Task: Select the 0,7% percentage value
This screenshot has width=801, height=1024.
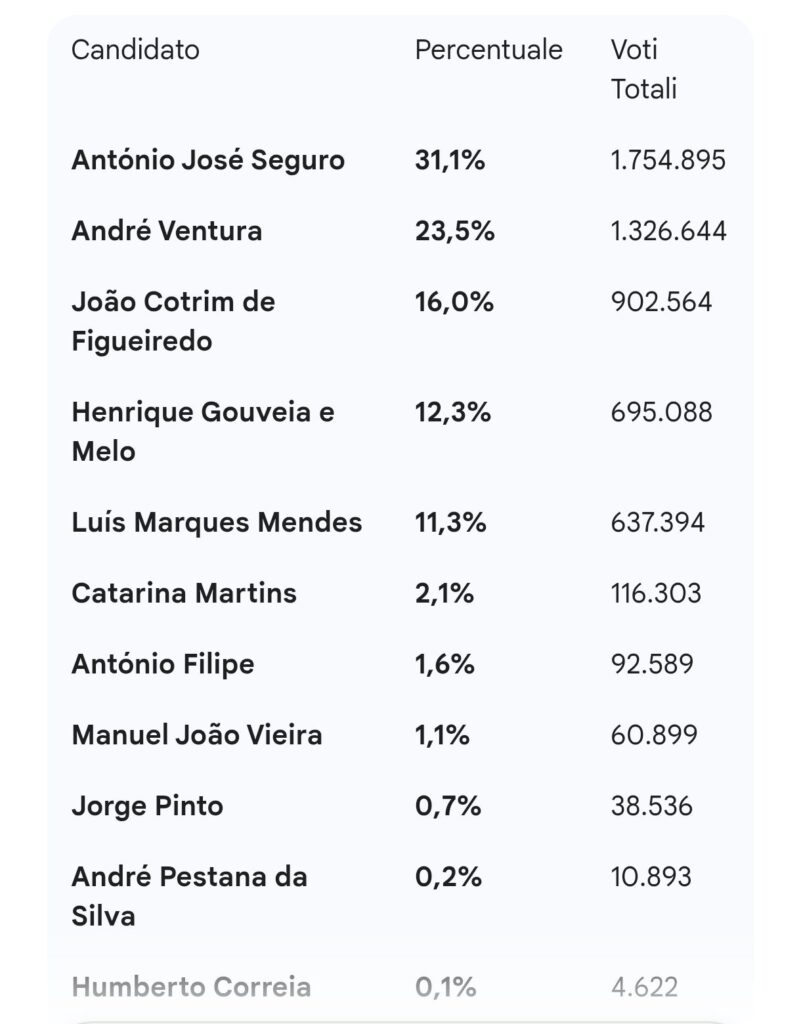Action: (447, 806)
